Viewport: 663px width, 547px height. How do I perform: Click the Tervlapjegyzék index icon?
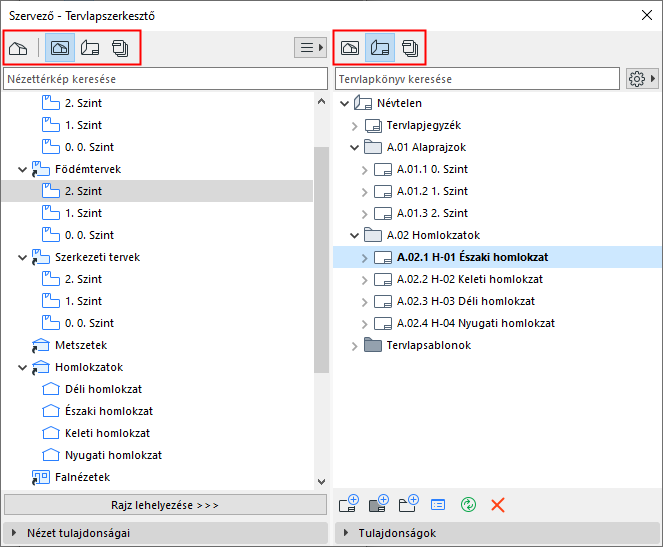(373, 126)
